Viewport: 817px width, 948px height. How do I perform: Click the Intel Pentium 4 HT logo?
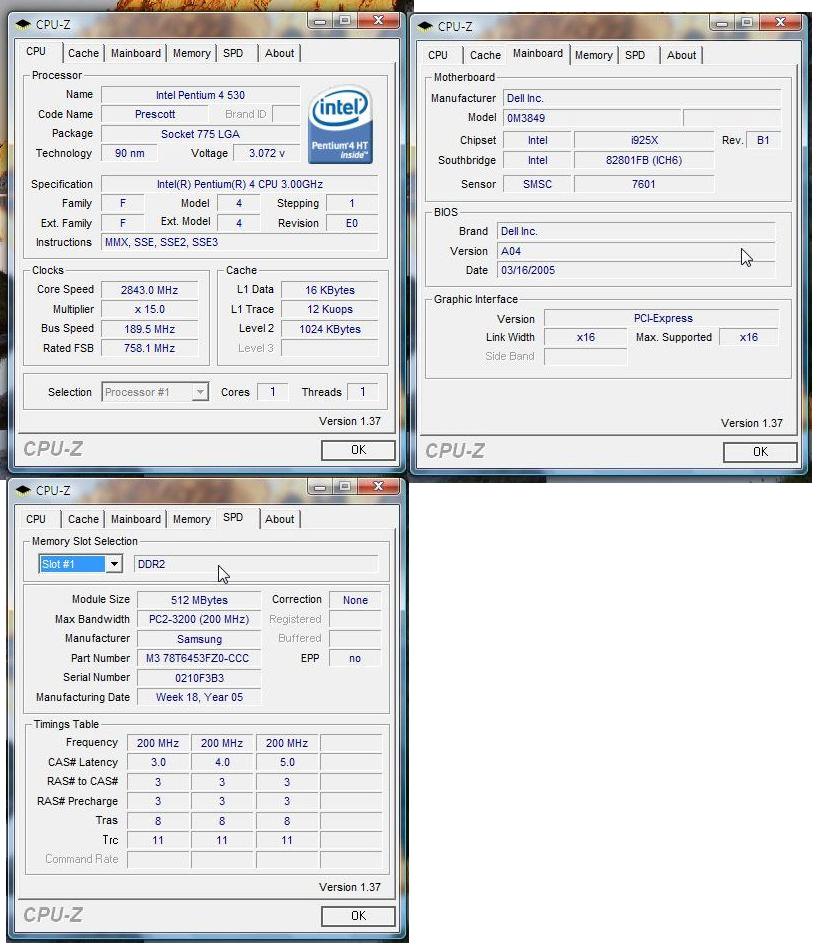pyautogui.click(x=340, y=125)
